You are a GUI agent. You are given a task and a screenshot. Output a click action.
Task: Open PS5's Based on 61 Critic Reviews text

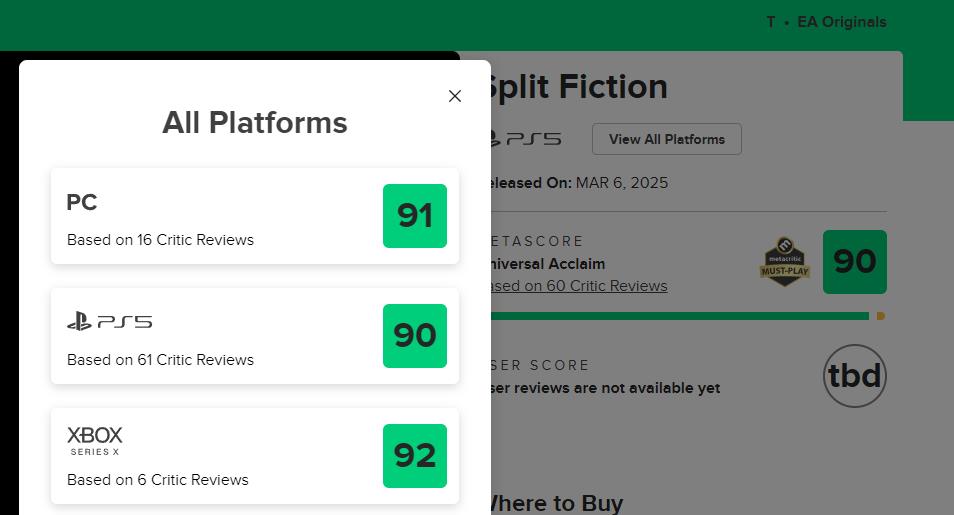tap(160, 360)
